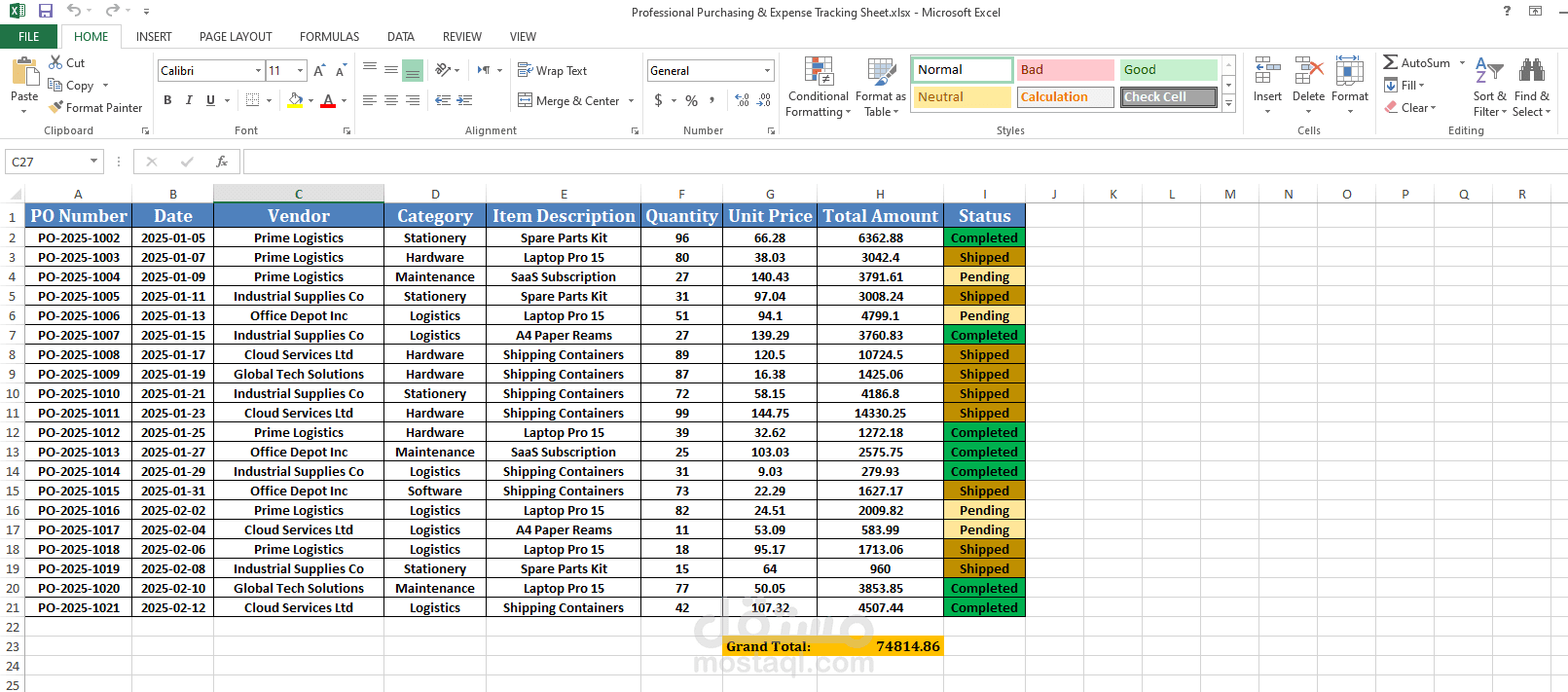Open the font name Calibri dropdown

[x=258, y=71]
